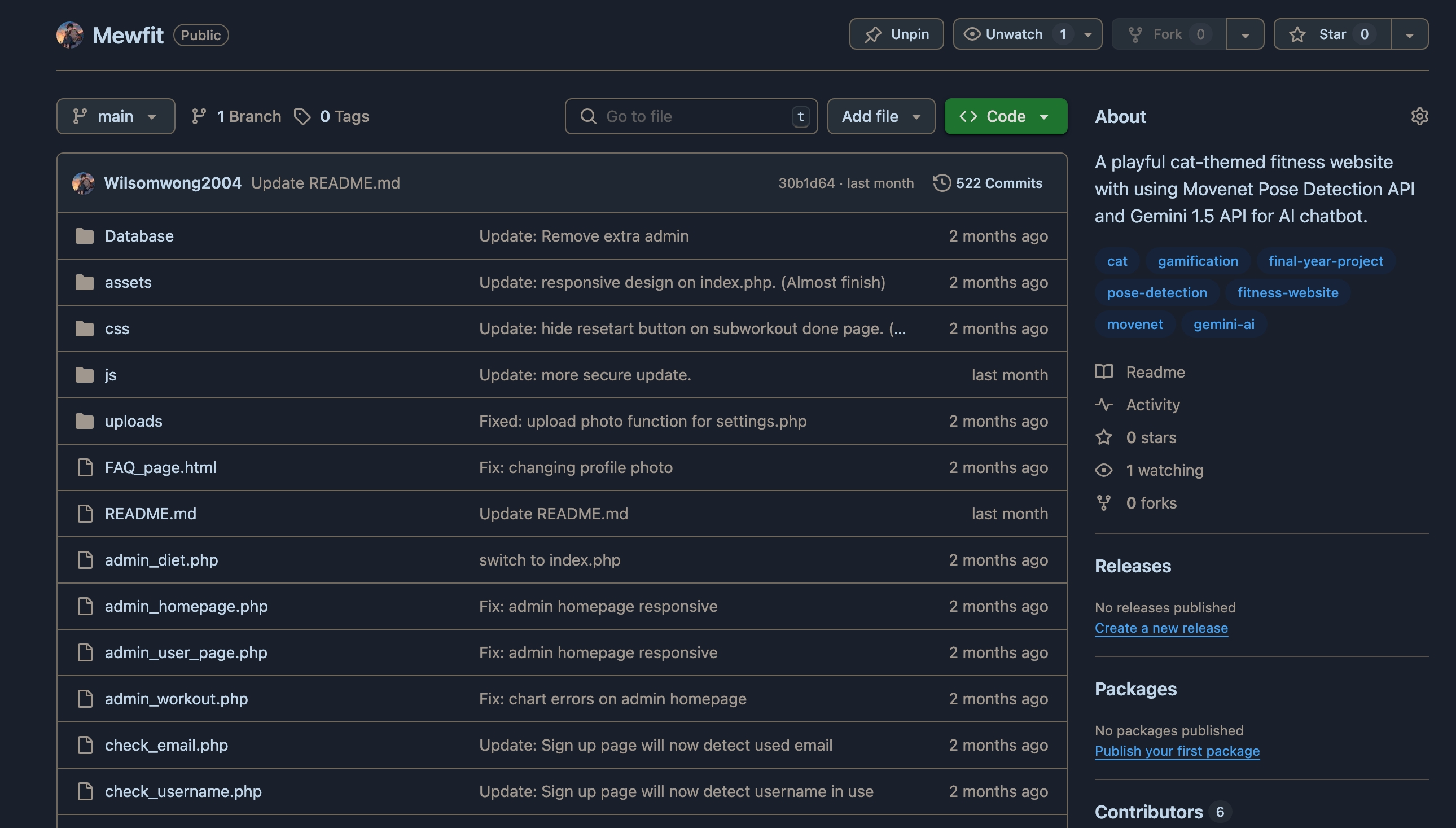Open the Contributors 6 heading
Viewport: 1456px width, 828px height.
[1163, 812]
